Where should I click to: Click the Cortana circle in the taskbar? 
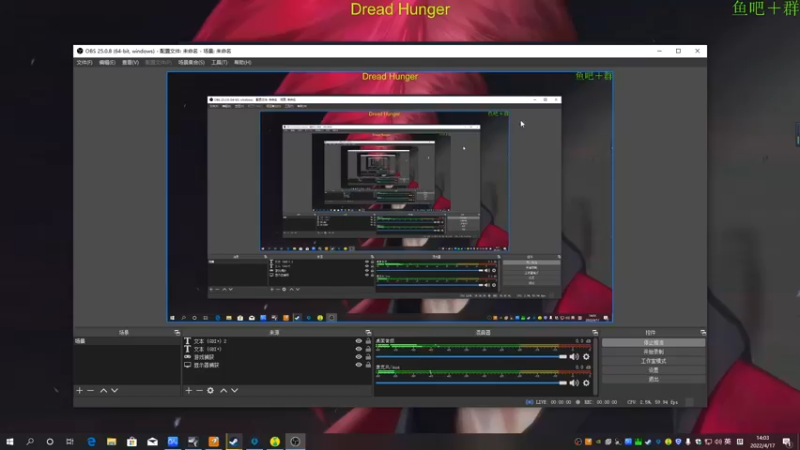(50, 441)
